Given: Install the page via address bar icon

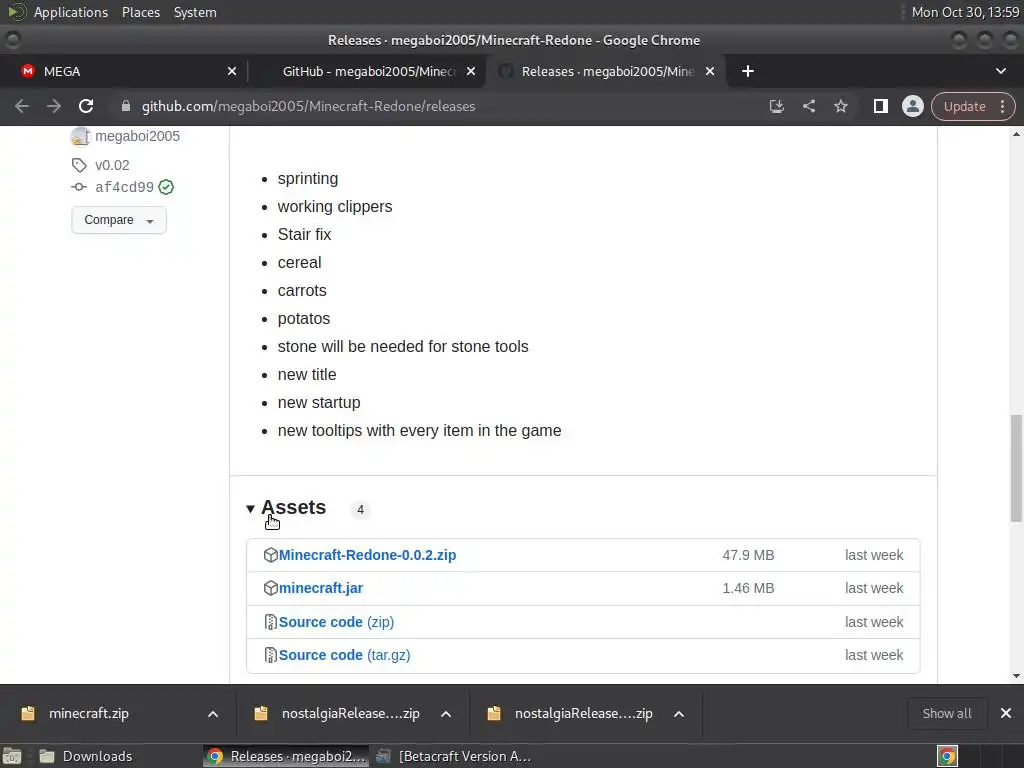Looking at the screenshot, I should 776,106.
